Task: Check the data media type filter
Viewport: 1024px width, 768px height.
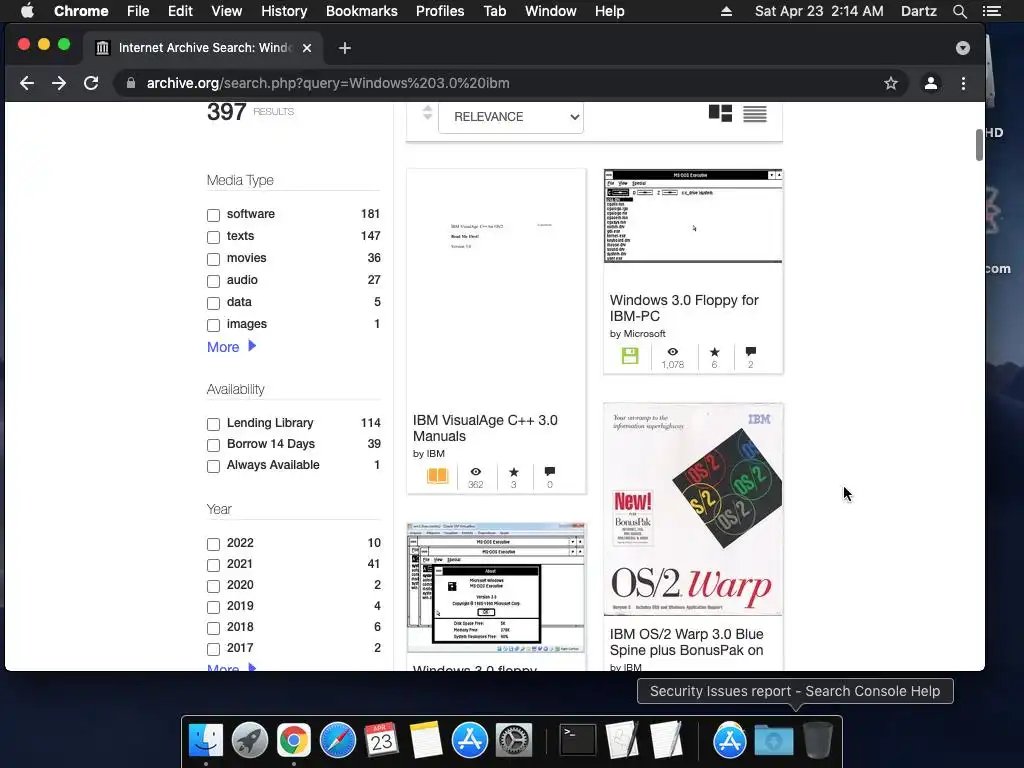Action: (214, 303)
